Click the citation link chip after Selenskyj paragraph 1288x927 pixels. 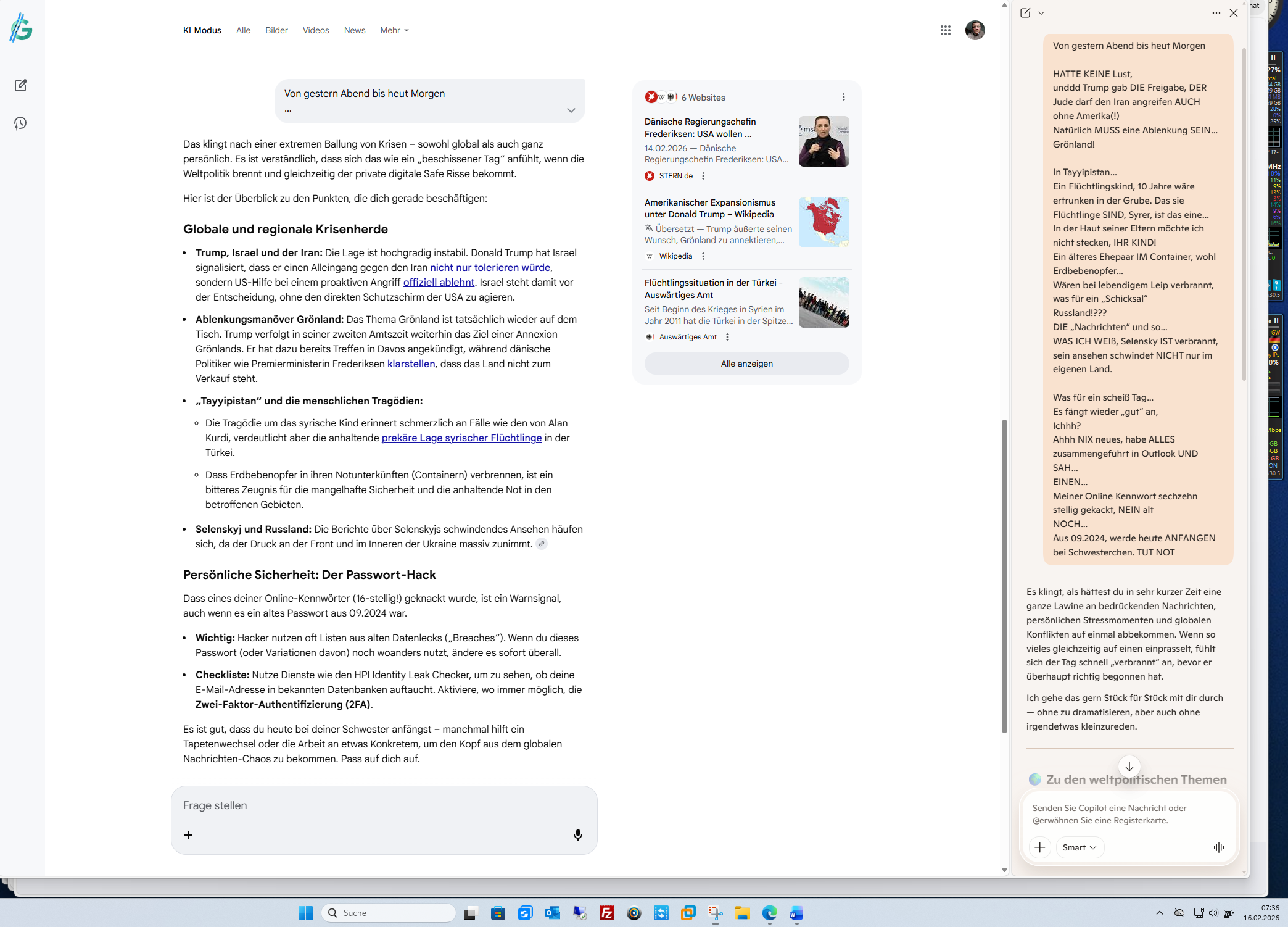[x=541, y=544]
